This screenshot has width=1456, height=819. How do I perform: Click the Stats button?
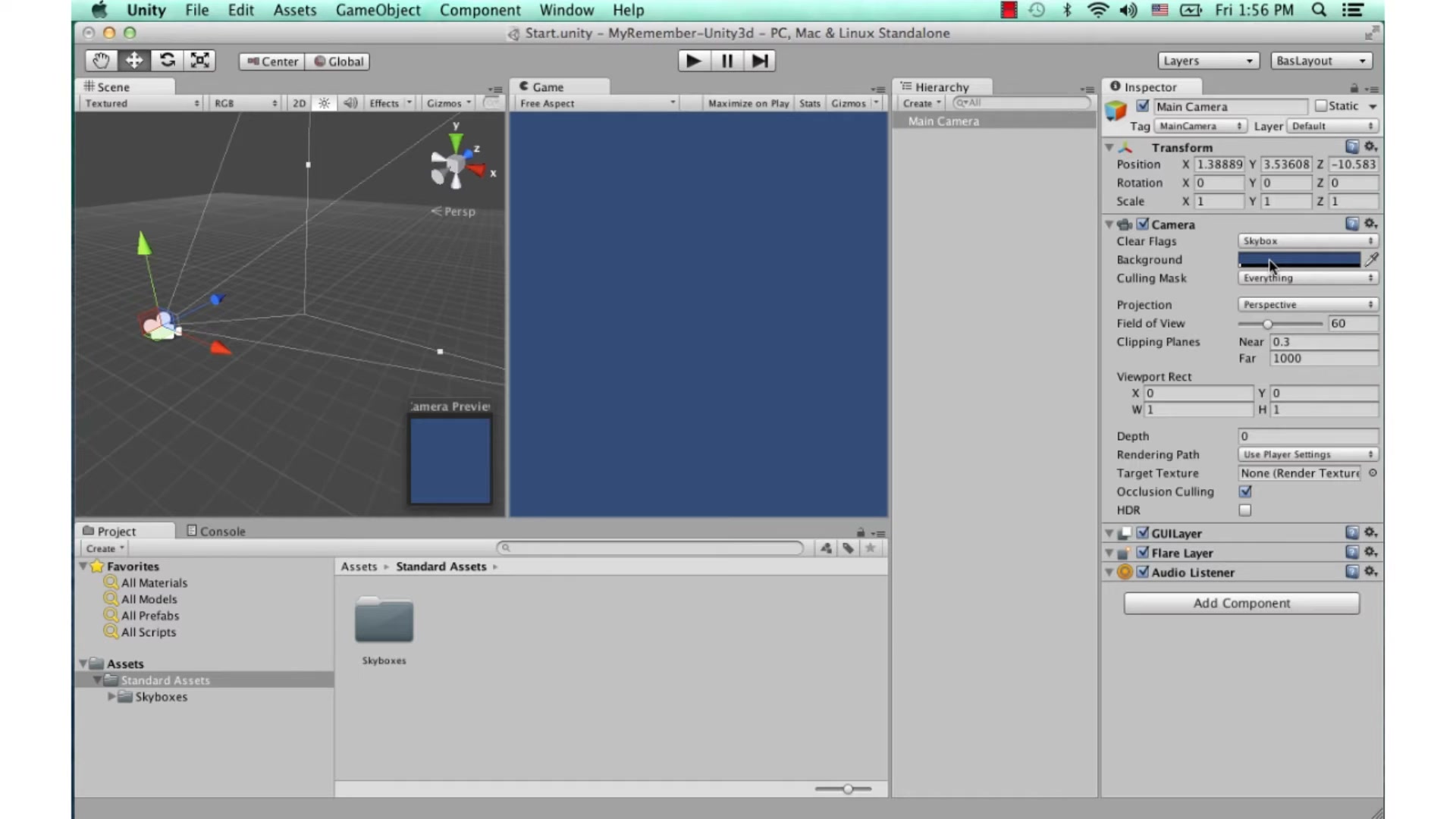coord(810,103)
